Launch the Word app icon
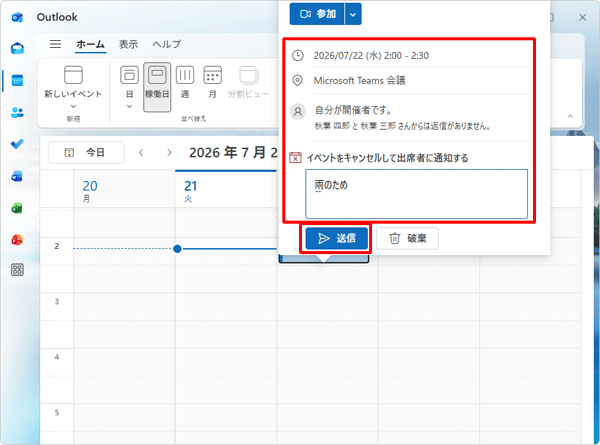Viewport: 600px width, 445px height. [x=17, y=176]
